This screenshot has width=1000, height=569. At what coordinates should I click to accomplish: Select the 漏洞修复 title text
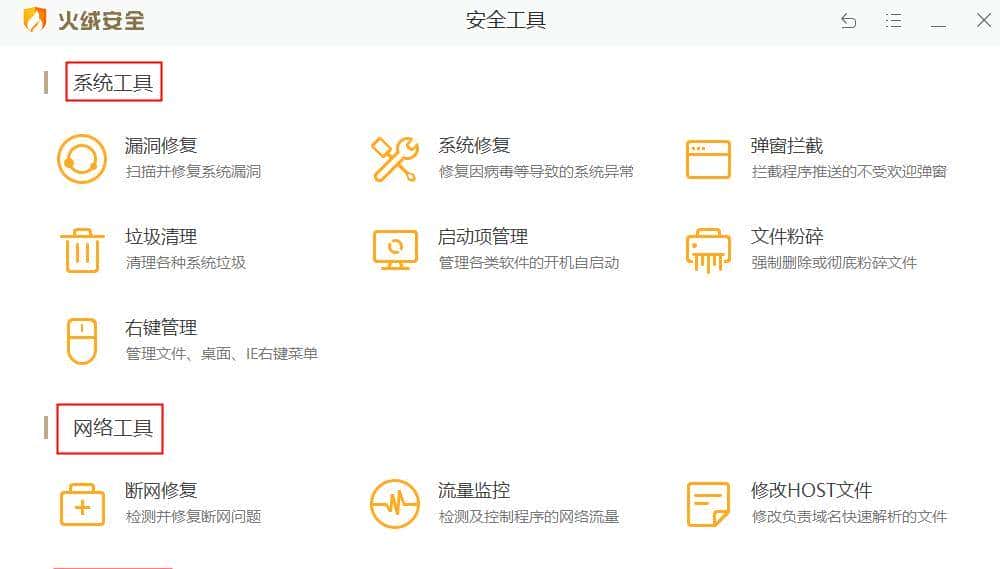click(161, 145)
